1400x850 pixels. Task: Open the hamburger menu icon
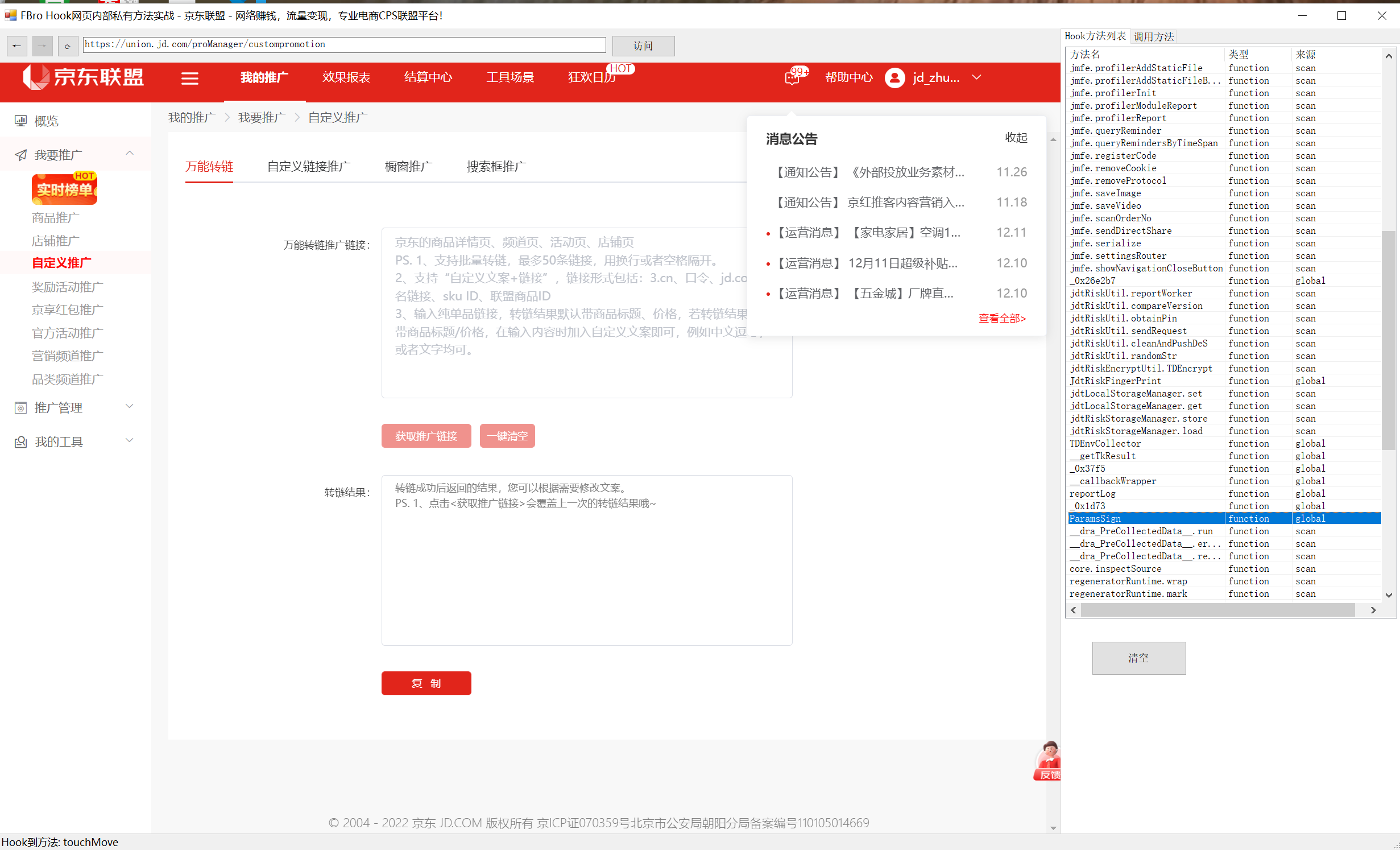[x=190, y=79]
